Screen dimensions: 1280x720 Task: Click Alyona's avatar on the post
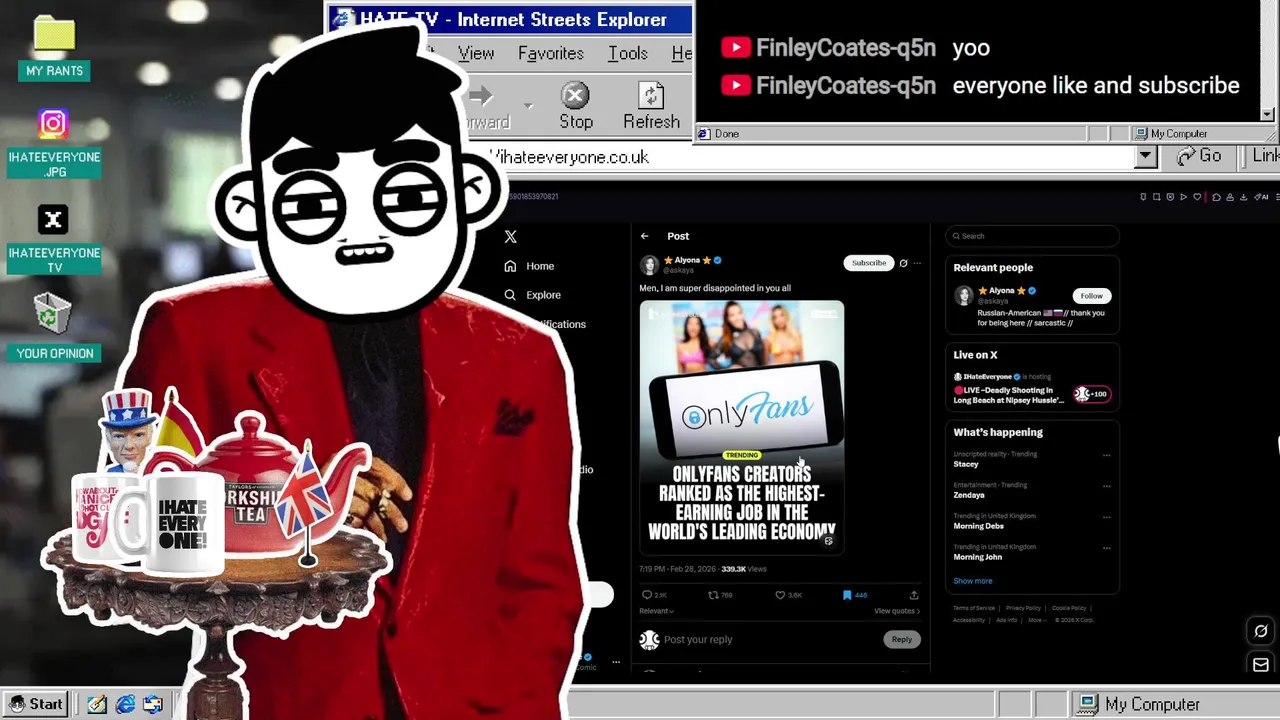pyautogui.click(x=650, y=265)
